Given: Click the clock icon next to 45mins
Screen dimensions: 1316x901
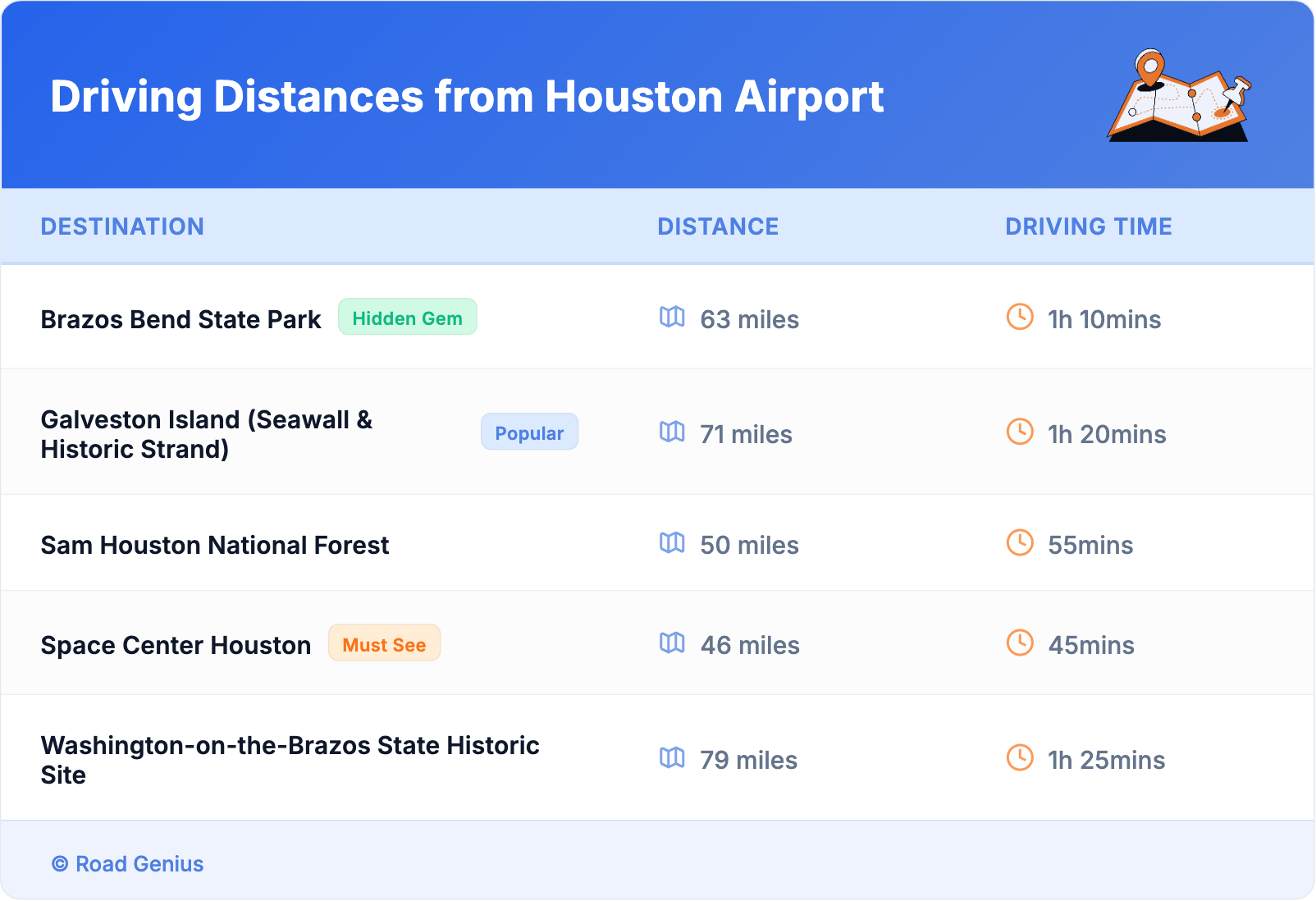Looking at the screenshot, I should tap(1020, 643).
